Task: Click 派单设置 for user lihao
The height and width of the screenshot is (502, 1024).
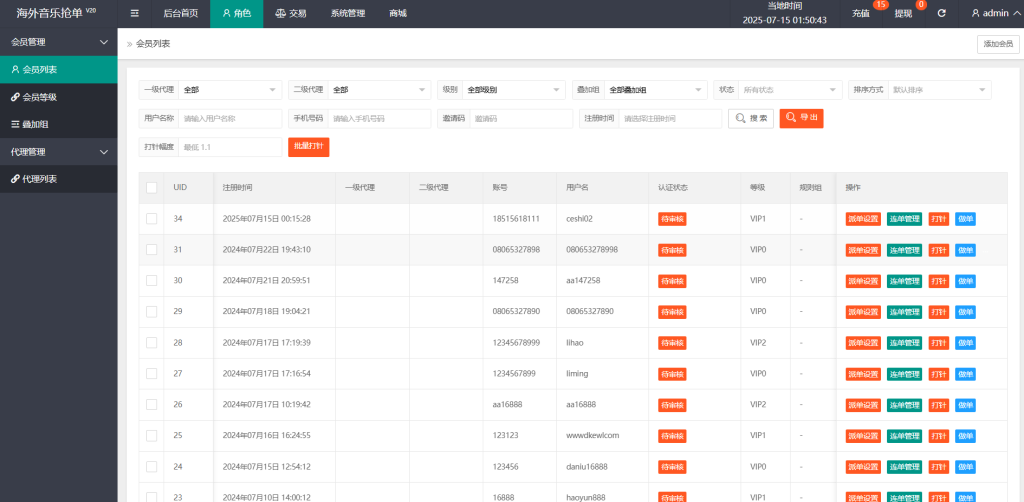Action: click(x=863, y=343)
